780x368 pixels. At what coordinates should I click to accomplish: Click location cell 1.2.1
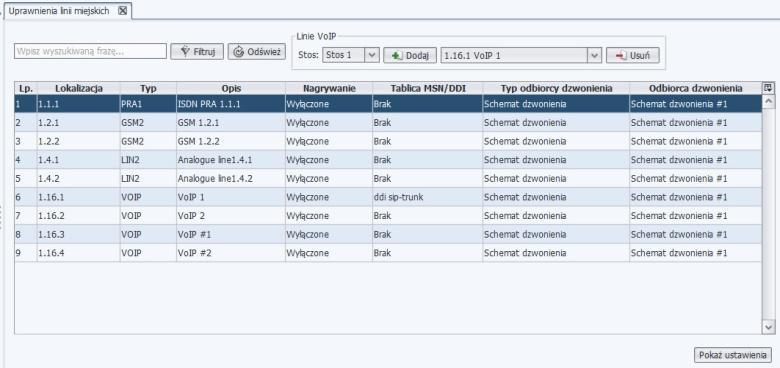(79, 122)
